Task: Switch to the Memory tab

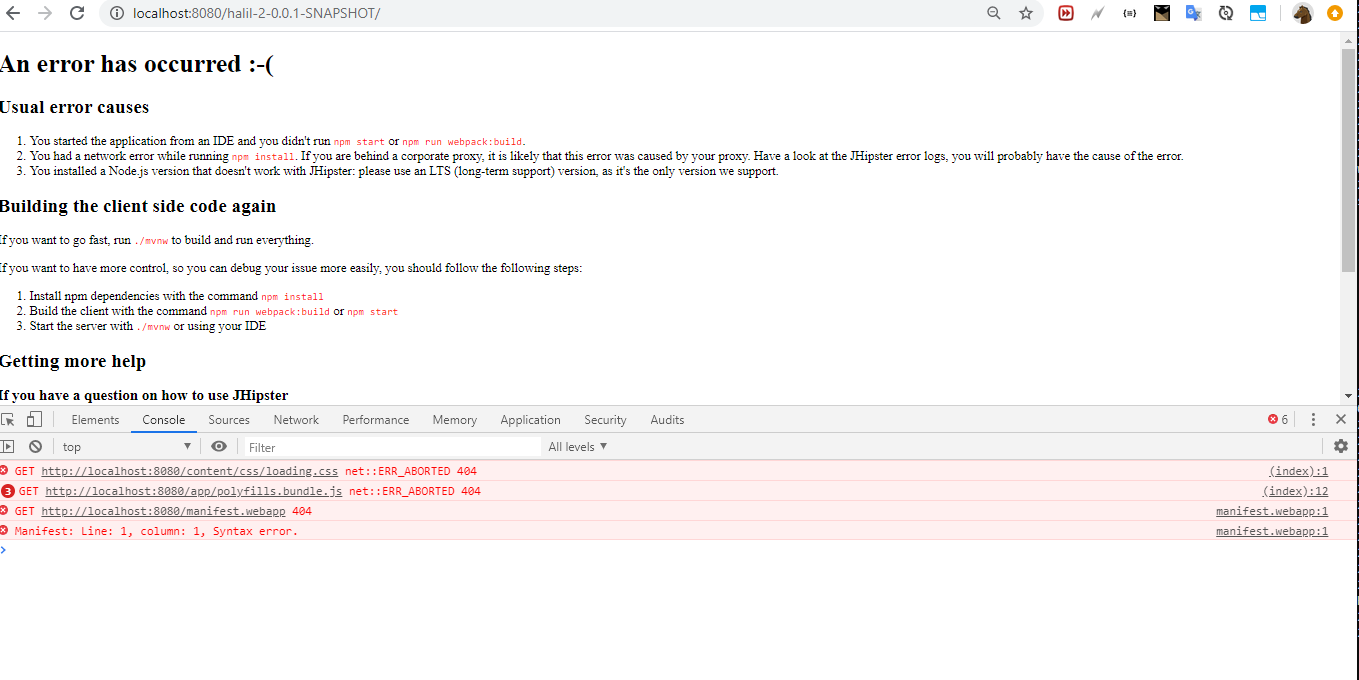Action: click(455, 420)
